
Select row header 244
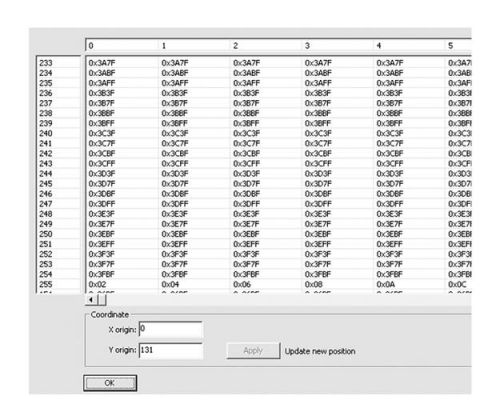[58, 174]
